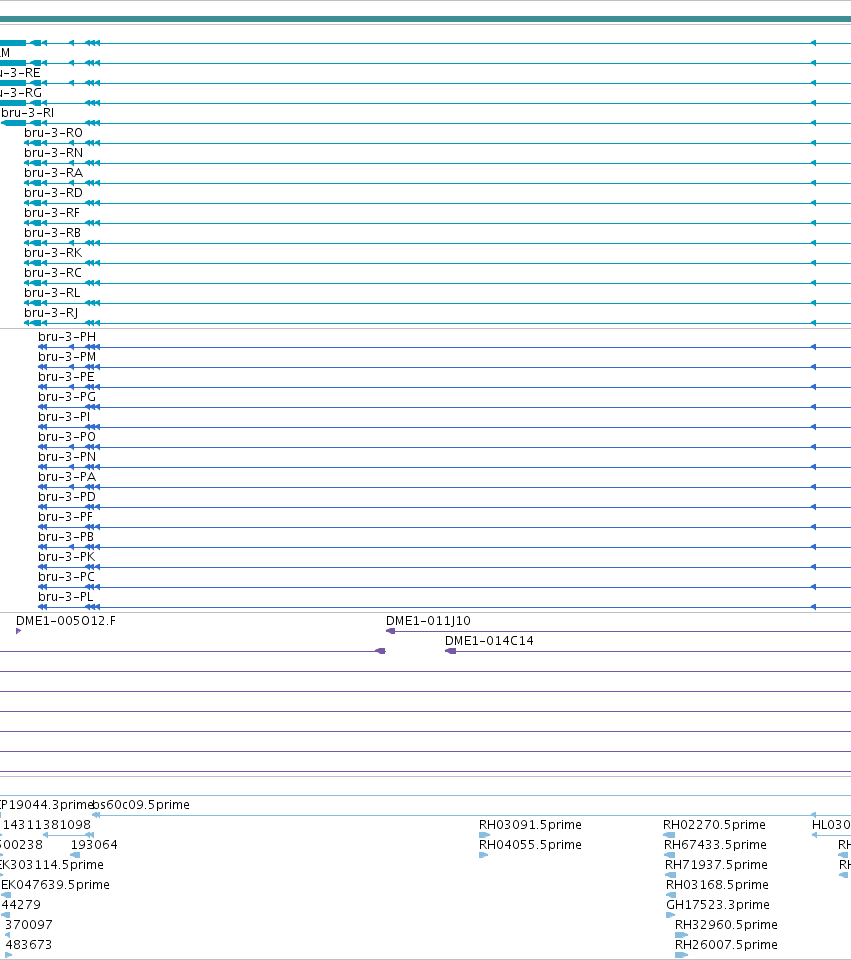Select the EK047639.5prime EST label
851x960 pixels.
click(55, 885)
